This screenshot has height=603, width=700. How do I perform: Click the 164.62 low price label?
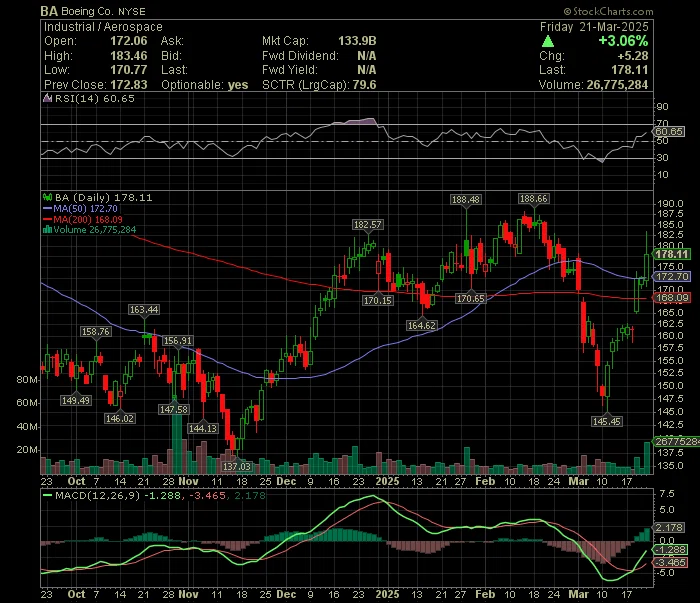pyautogui.click(x=422, y=325)
